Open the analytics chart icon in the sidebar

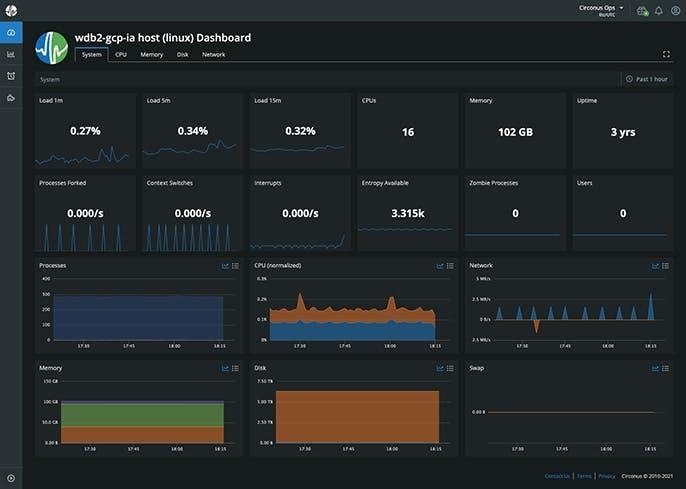tap(11, 54)
